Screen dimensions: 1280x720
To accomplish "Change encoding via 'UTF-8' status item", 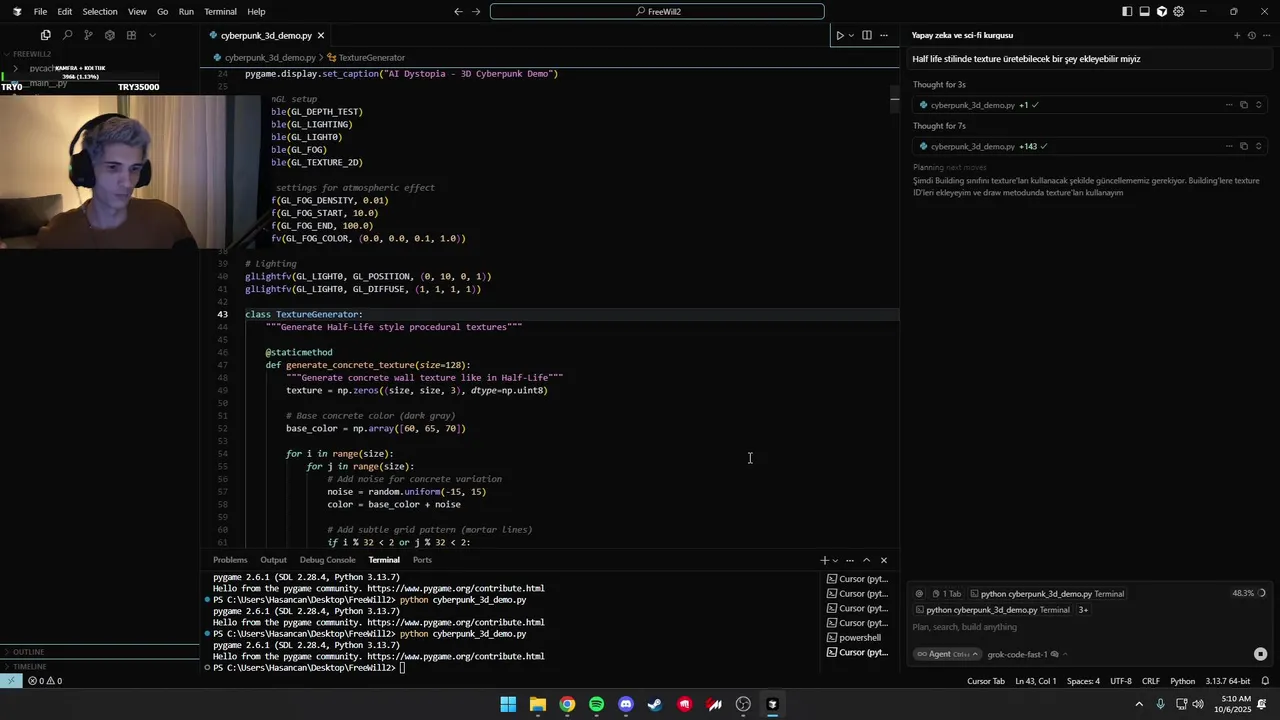I will tap(1120, 681).
